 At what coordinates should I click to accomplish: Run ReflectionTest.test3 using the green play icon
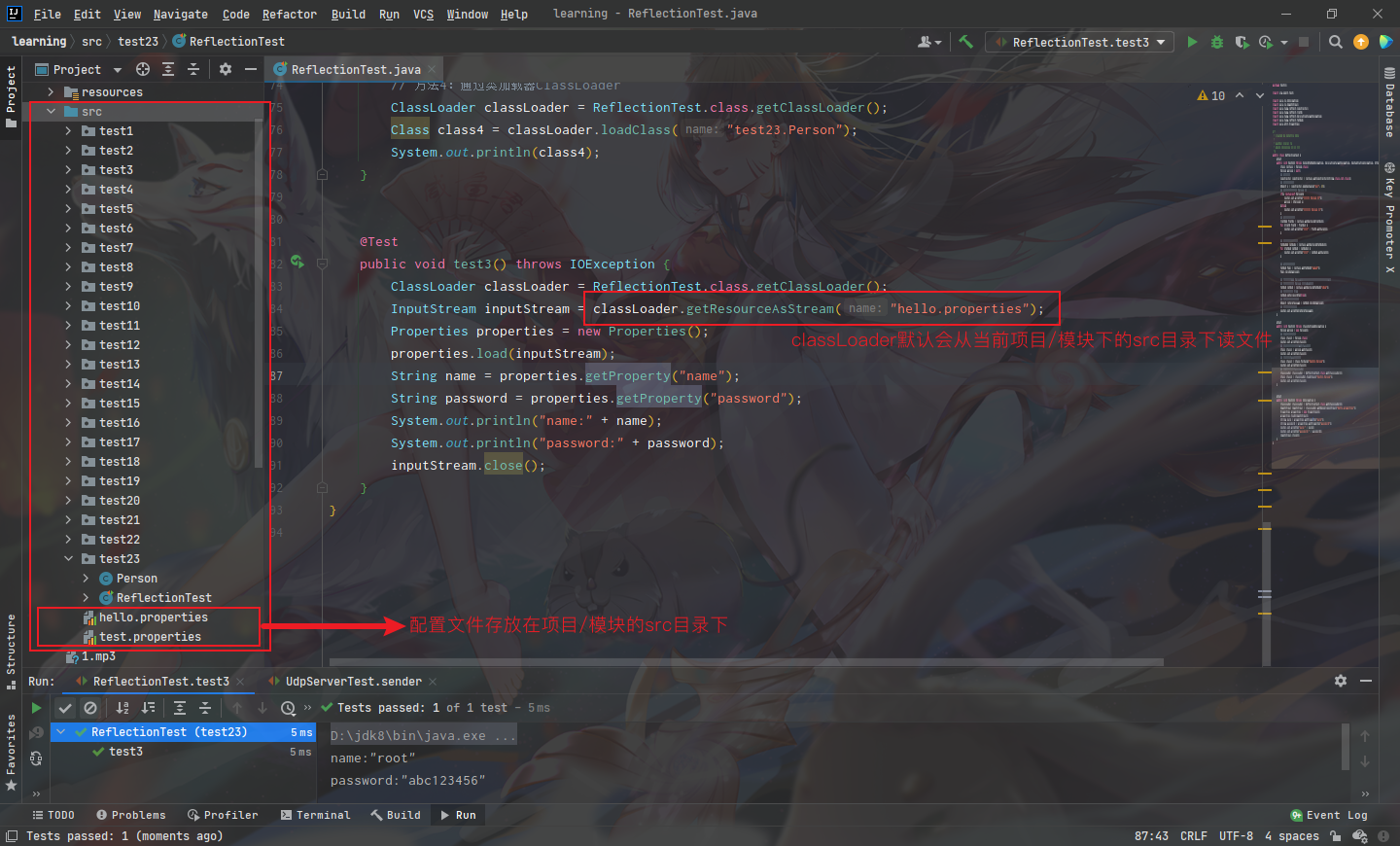coord(1192,42)
